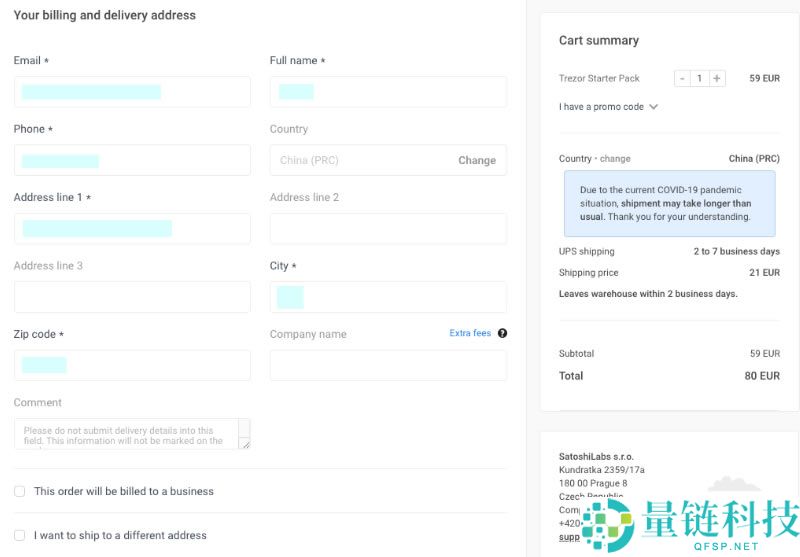Focus the Address line 3 field
Screen dimensions: 800x557
(132, 297)
